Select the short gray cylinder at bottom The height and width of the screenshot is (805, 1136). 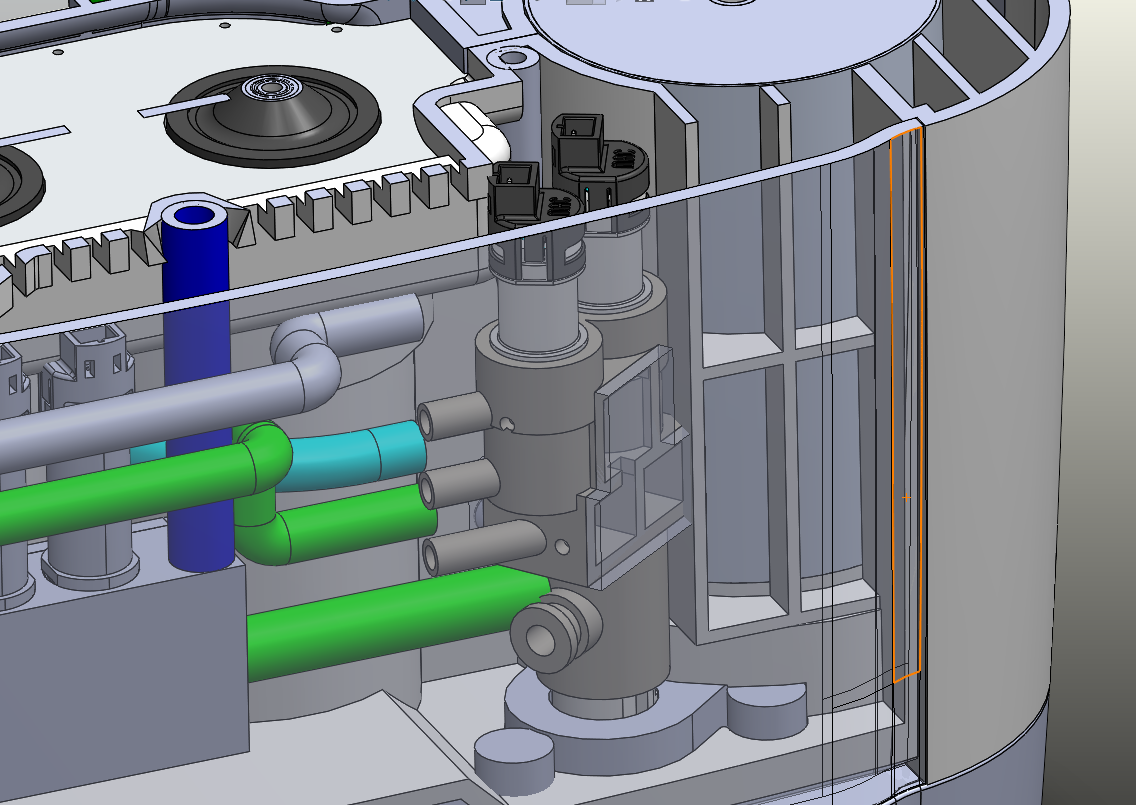point(515,761)
